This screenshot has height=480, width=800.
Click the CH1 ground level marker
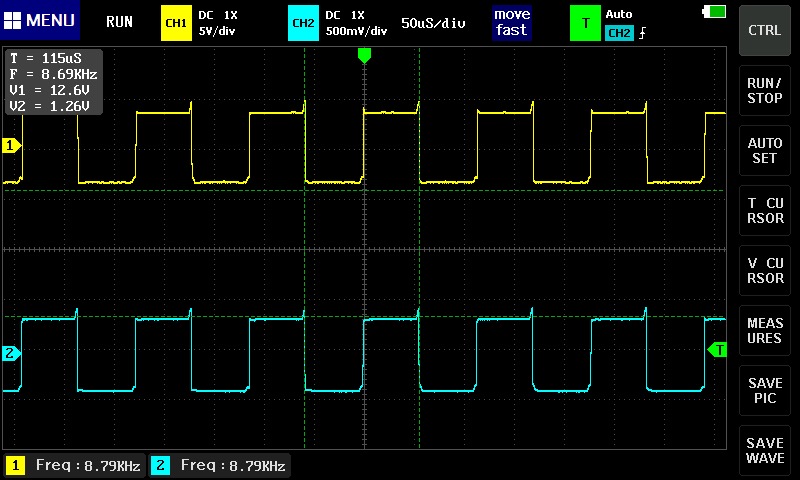coord(12,146)
